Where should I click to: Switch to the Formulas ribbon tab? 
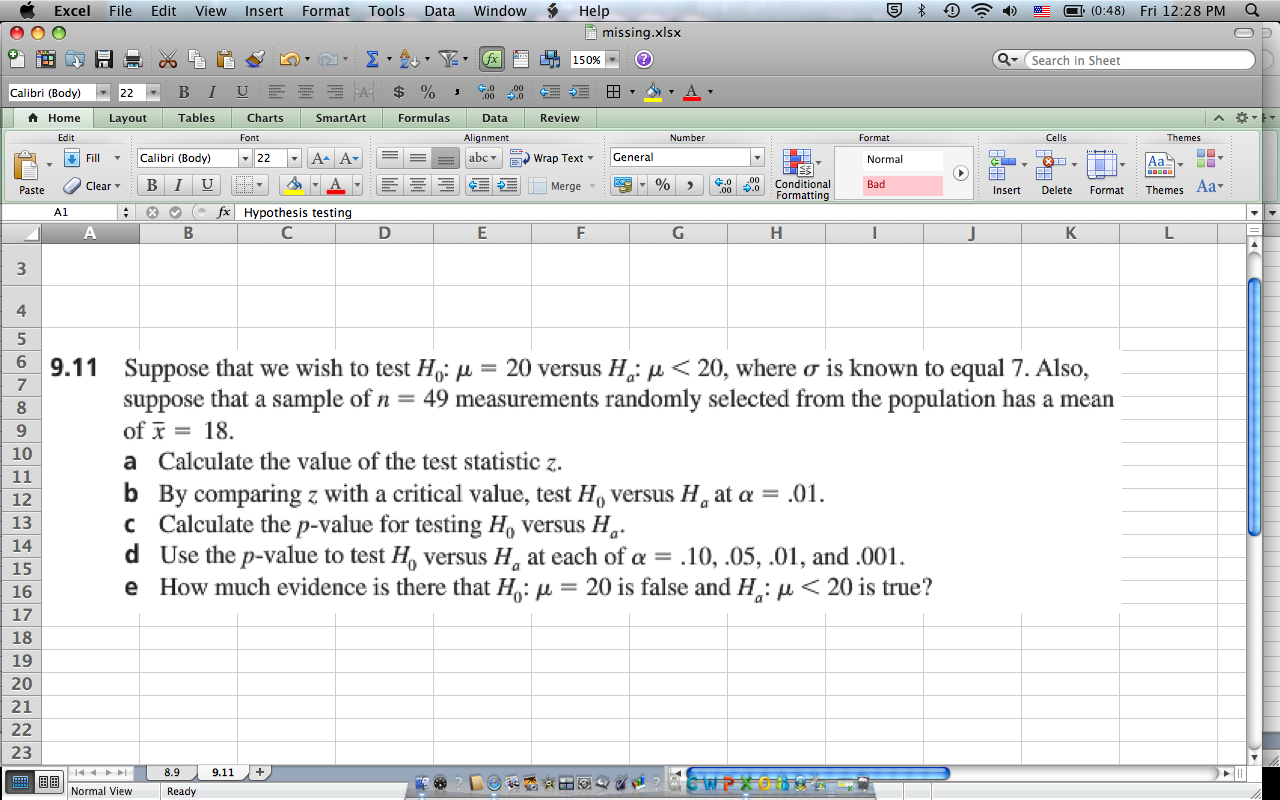click(x=423, y=117)
